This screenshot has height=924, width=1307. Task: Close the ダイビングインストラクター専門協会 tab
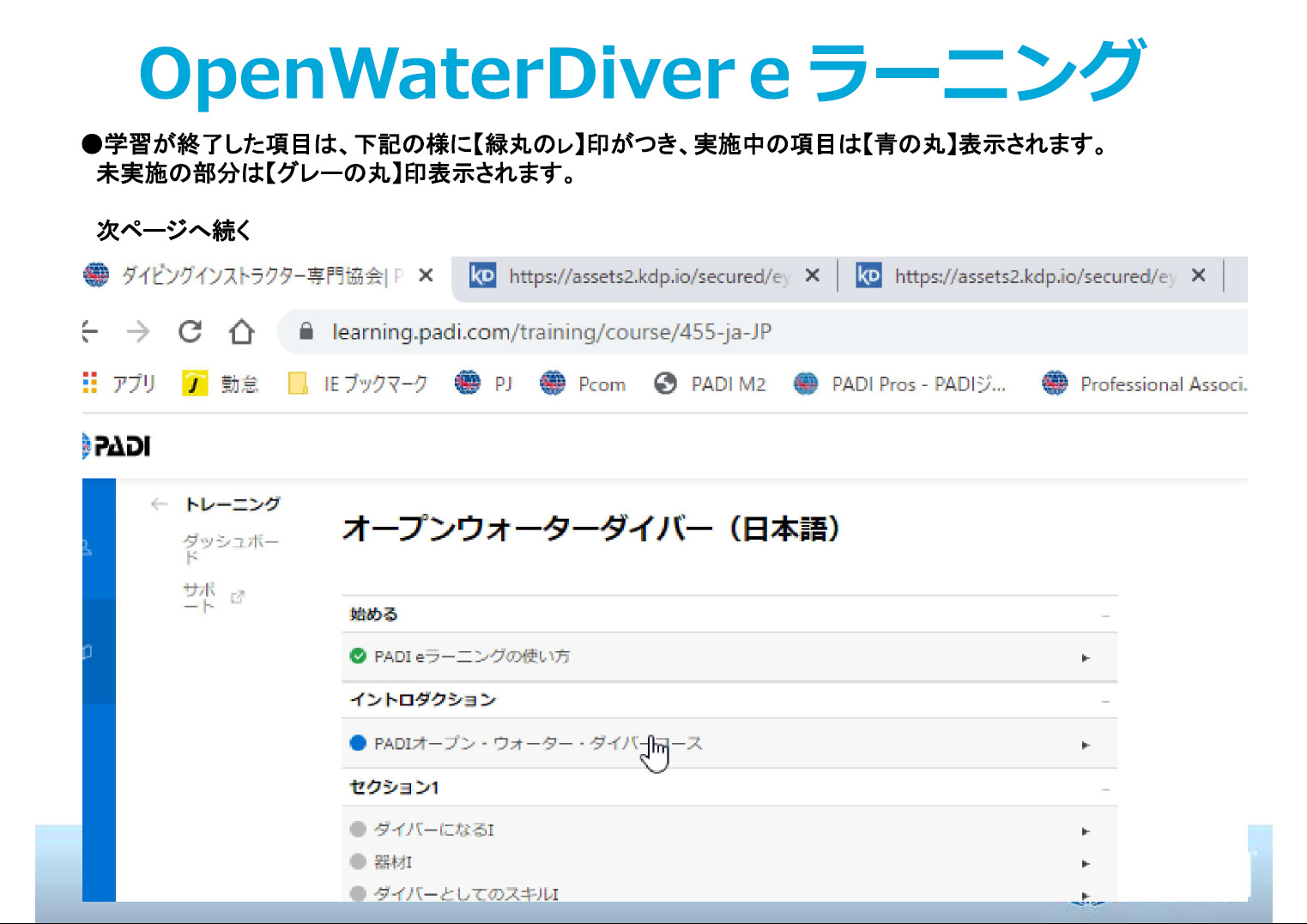tap(426, 275)
